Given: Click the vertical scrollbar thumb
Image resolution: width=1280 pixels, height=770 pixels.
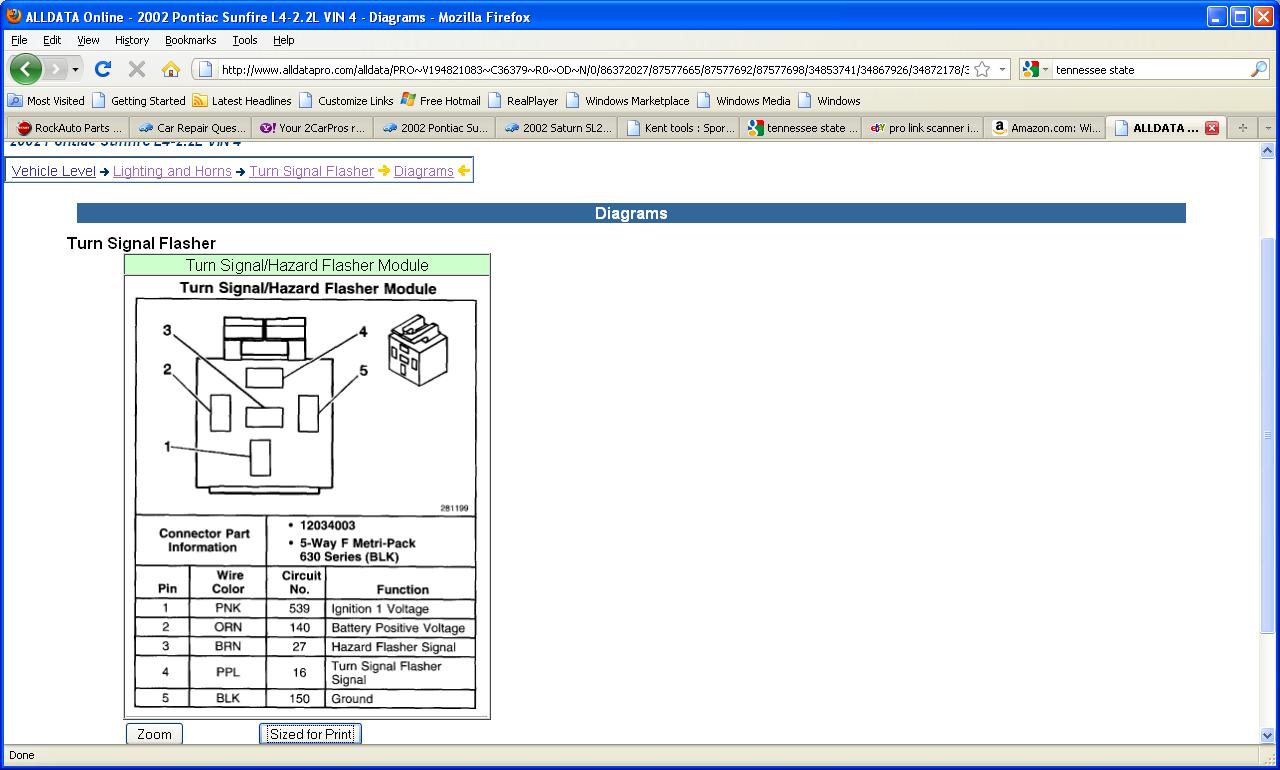Looking at the screenshot, I should tap(1268, 435).
